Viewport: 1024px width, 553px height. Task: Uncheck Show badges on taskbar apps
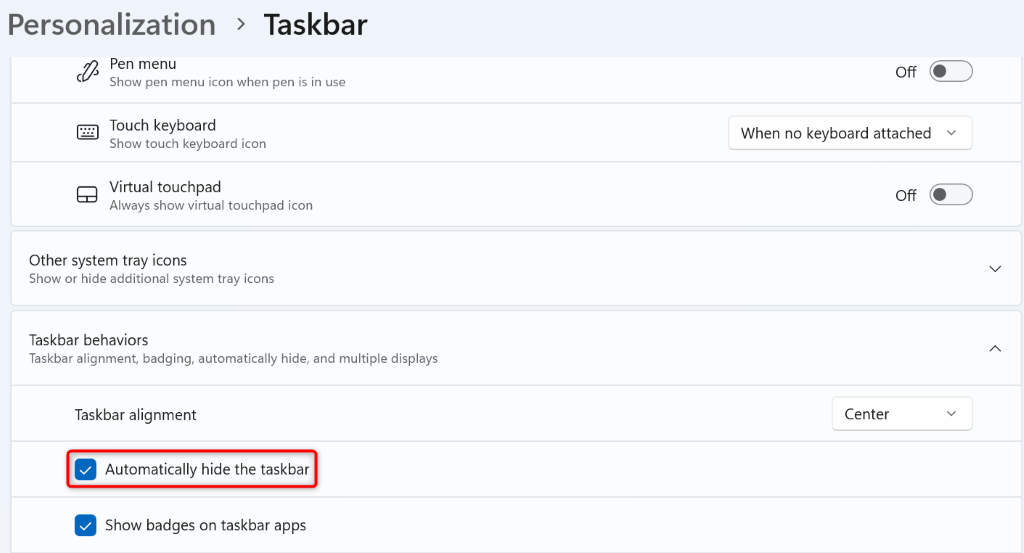point(86,525)
